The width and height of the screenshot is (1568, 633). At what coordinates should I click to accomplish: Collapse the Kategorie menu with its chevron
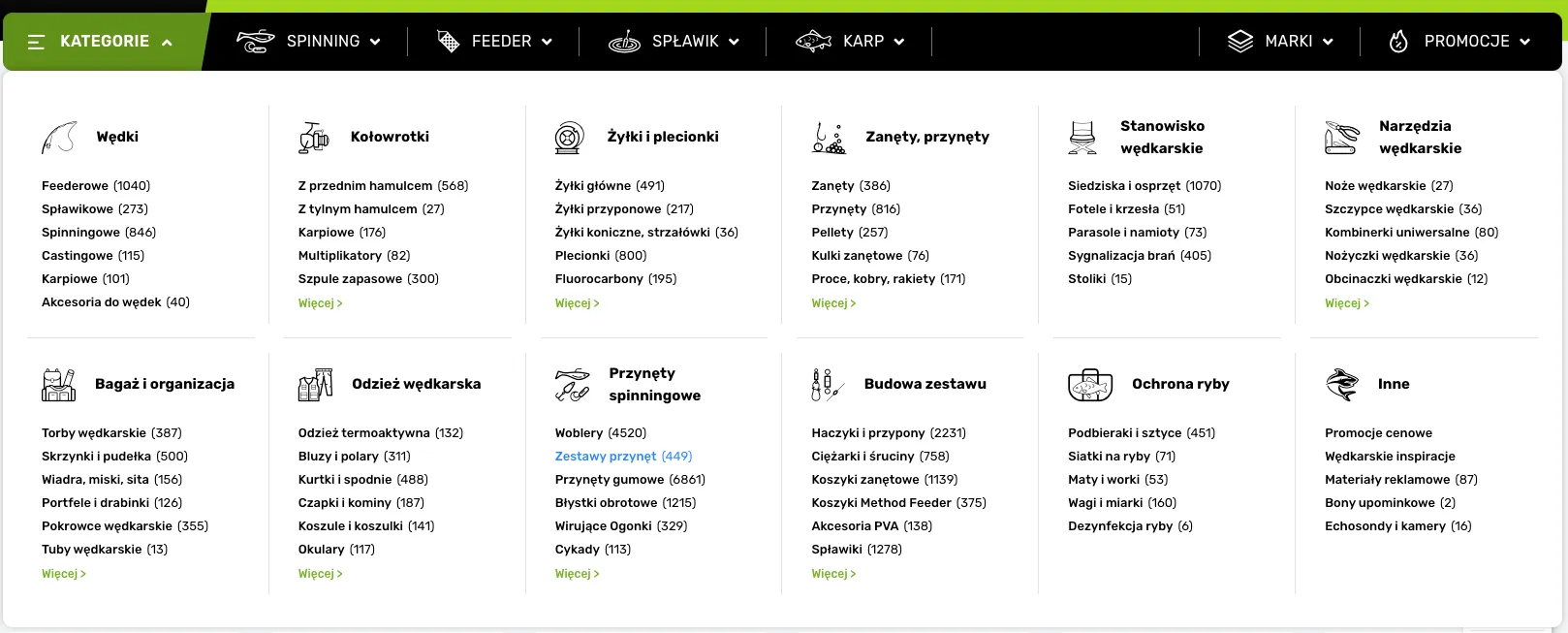167,43
